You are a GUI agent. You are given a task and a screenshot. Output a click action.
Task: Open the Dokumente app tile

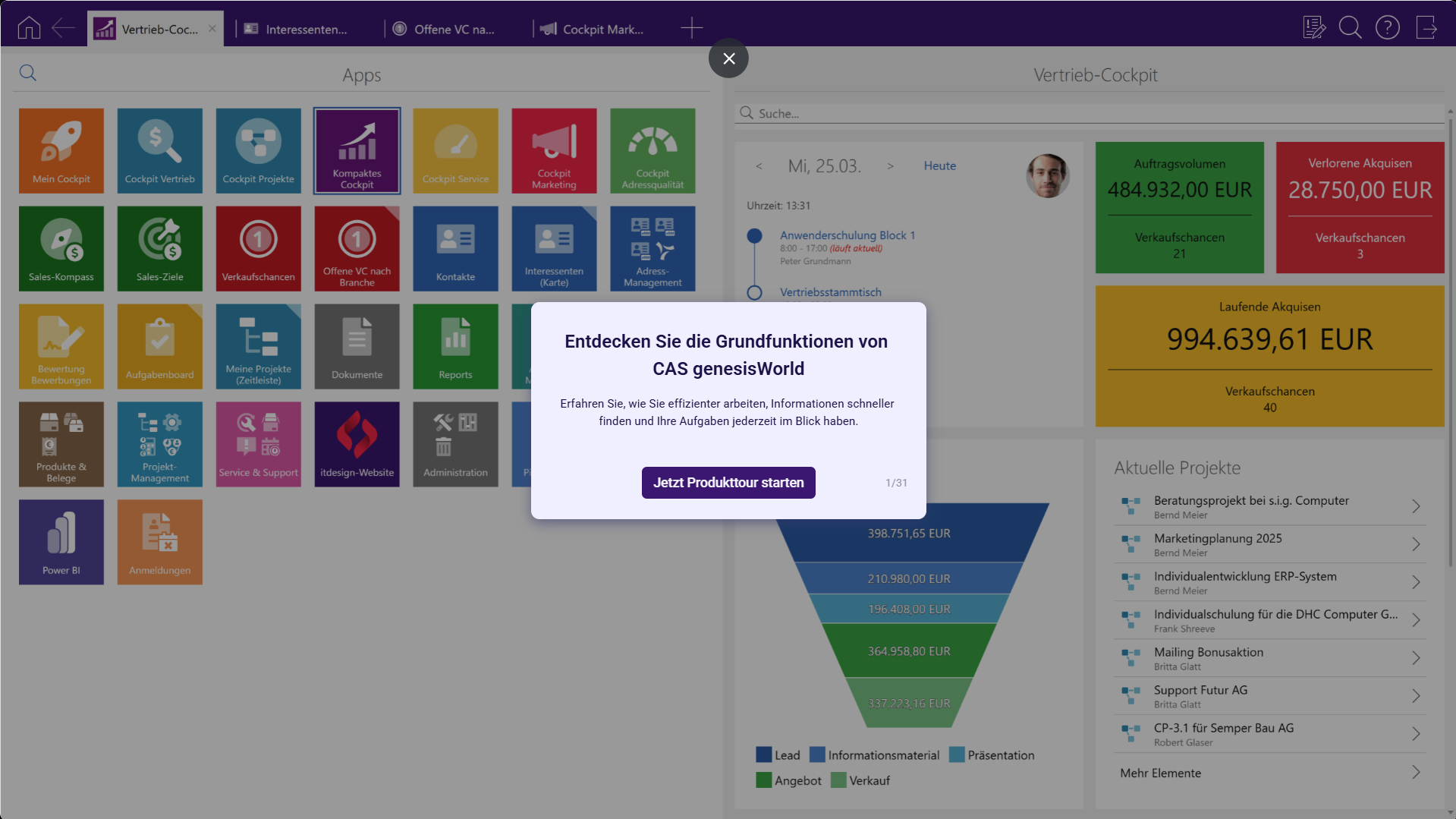[357, 346]
